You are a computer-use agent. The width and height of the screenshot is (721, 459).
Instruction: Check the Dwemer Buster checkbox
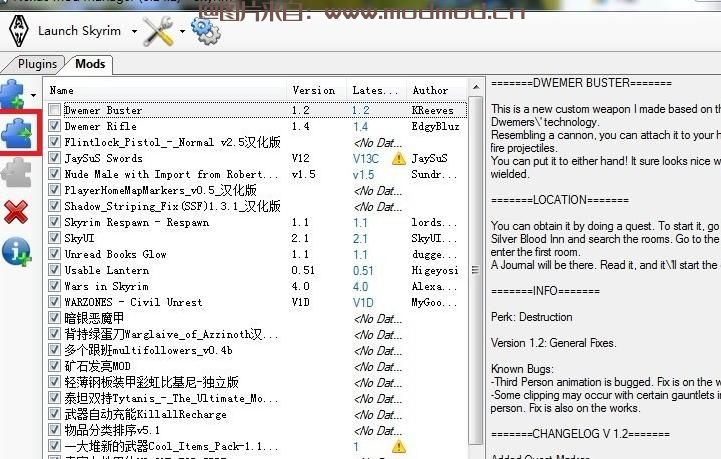(x=54, y=109)
